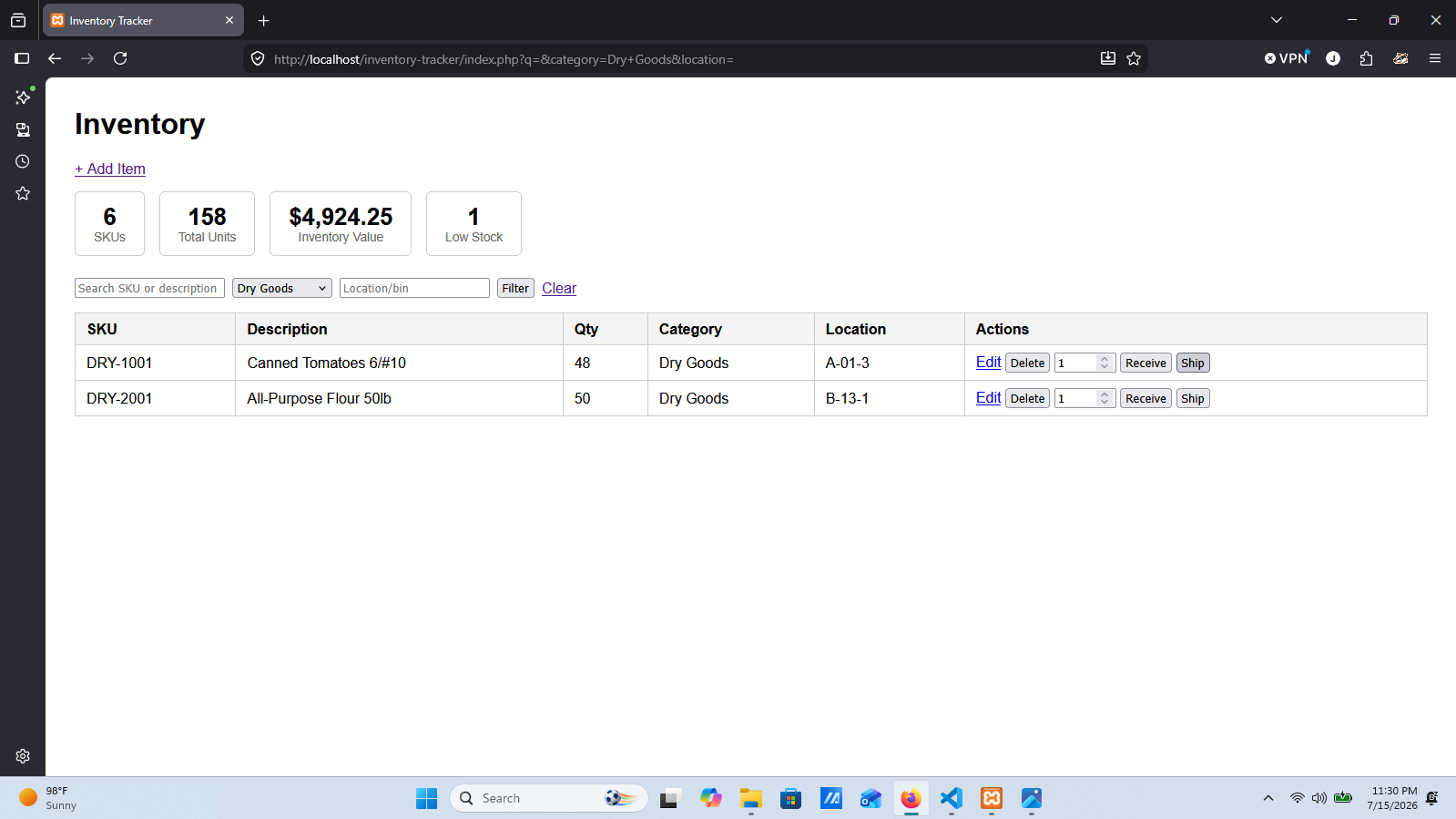Open the VPN extension button

[1287, 58]
